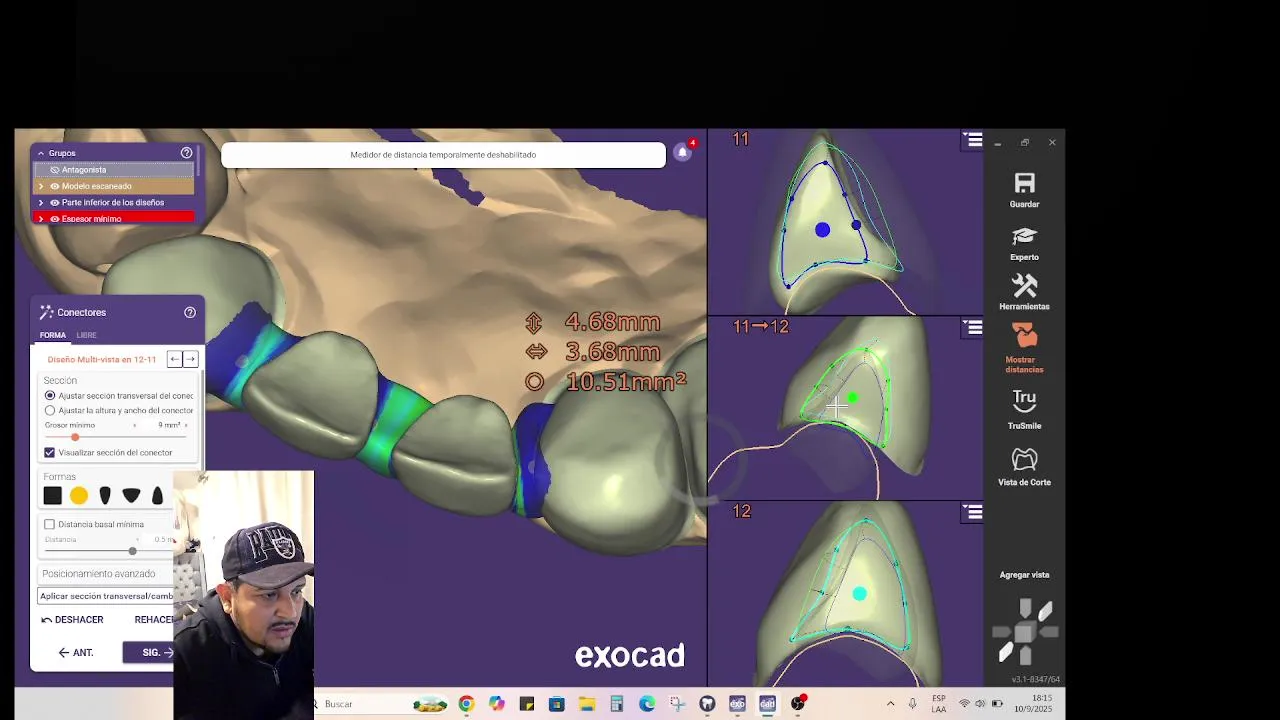Viewport: 1280px width, 720px height.
Task: Switch to the FORMA tab
Action: click(53, 335)
